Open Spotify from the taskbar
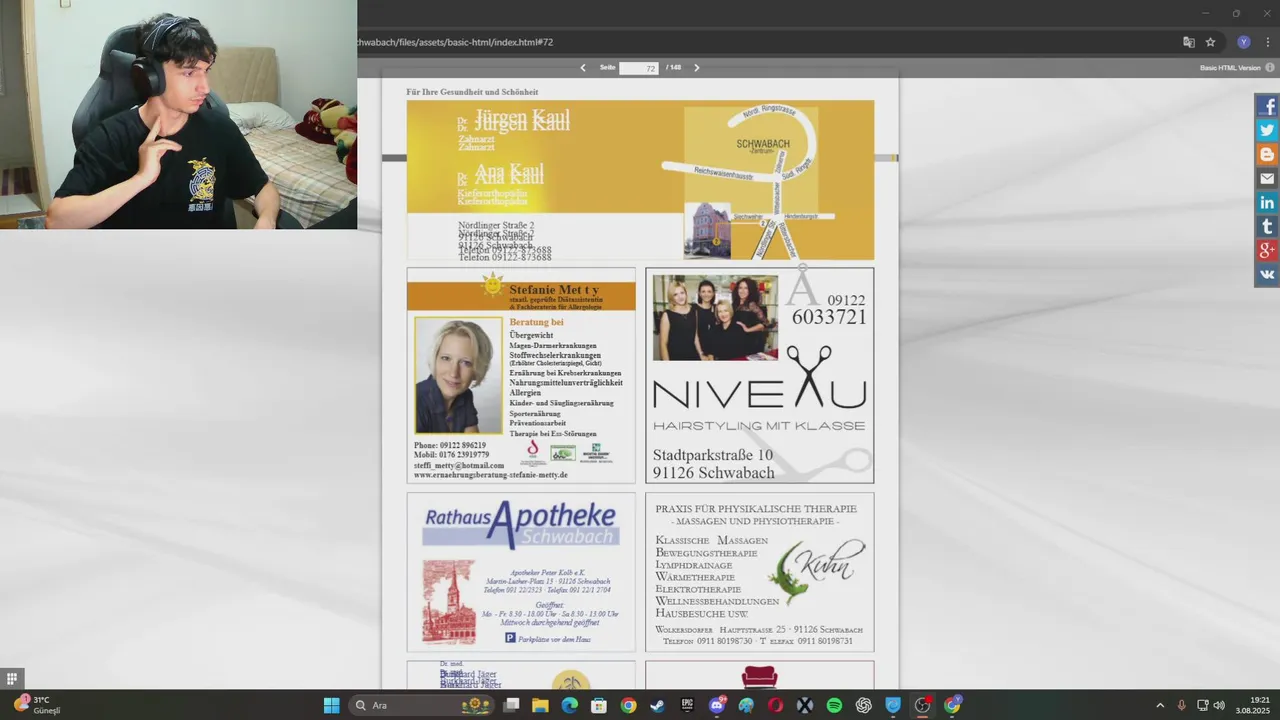 pos(834,705)
